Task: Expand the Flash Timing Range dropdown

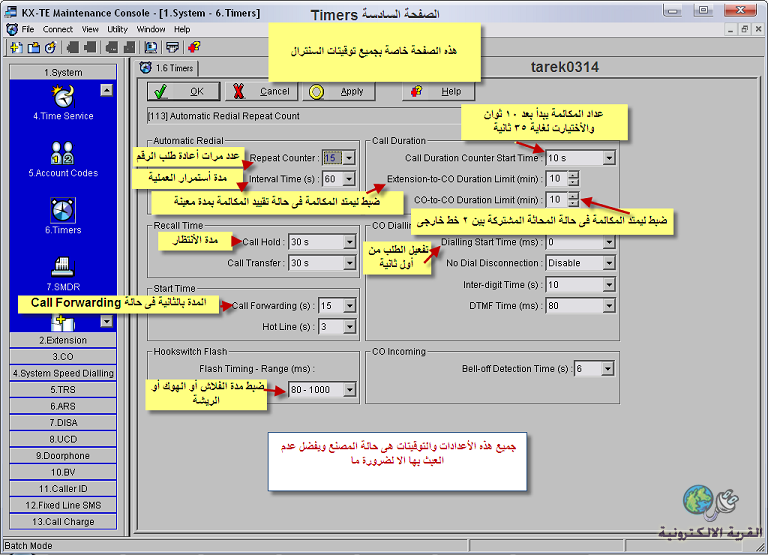Action: coord(349,390)
